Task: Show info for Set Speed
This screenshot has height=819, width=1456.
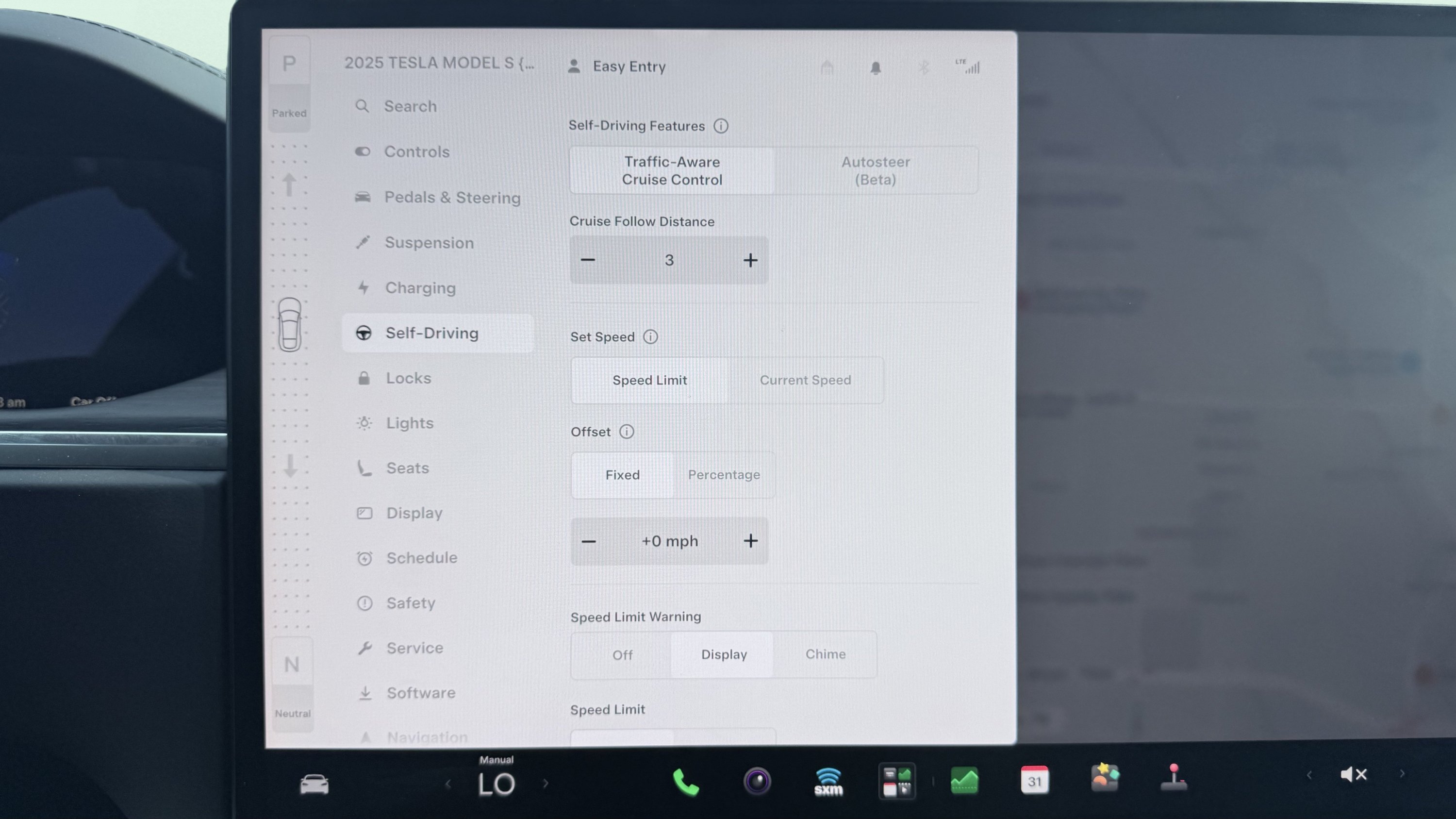Action: coord(650,337)
